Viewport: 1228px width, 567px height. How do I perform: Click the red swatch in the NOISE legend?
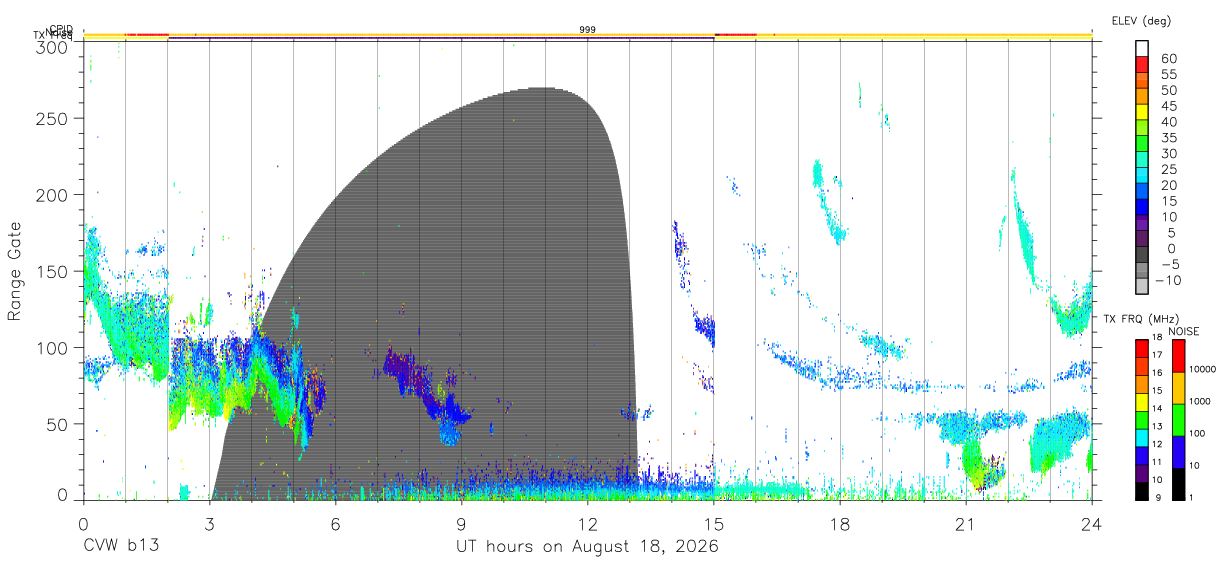[1179, 356]
